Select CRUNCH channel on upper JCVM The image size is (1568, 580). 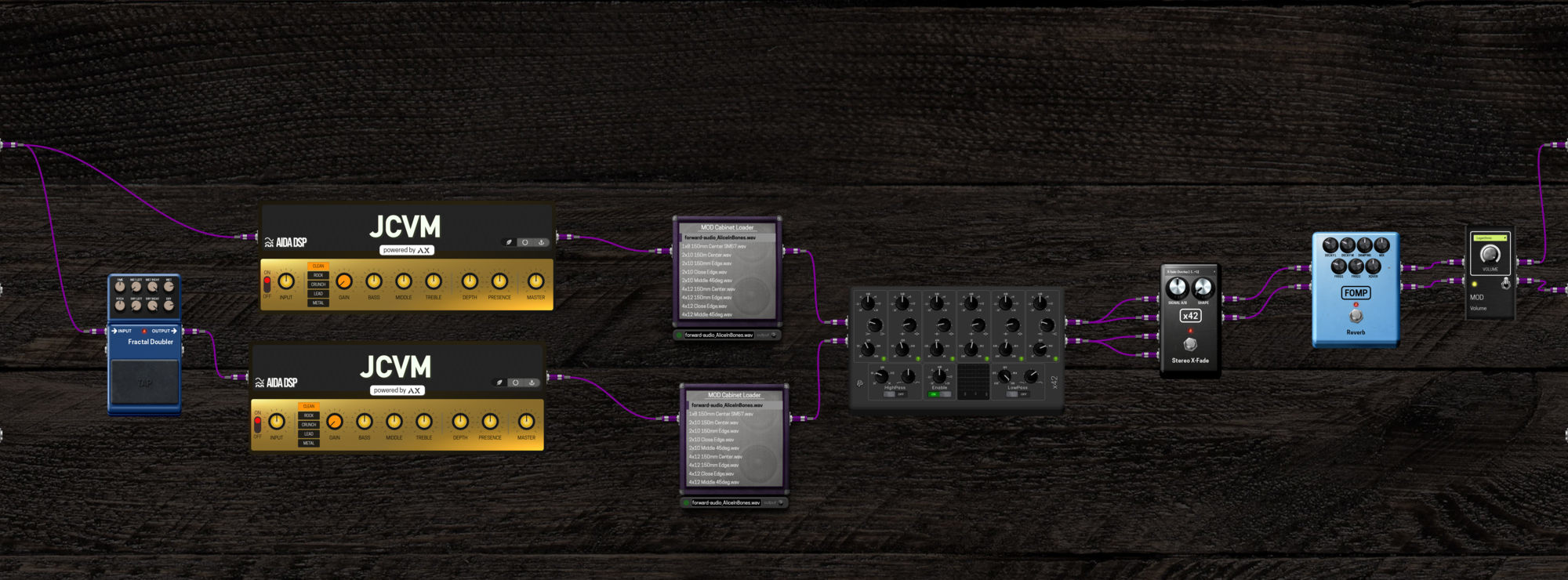(x=318, y=285)
